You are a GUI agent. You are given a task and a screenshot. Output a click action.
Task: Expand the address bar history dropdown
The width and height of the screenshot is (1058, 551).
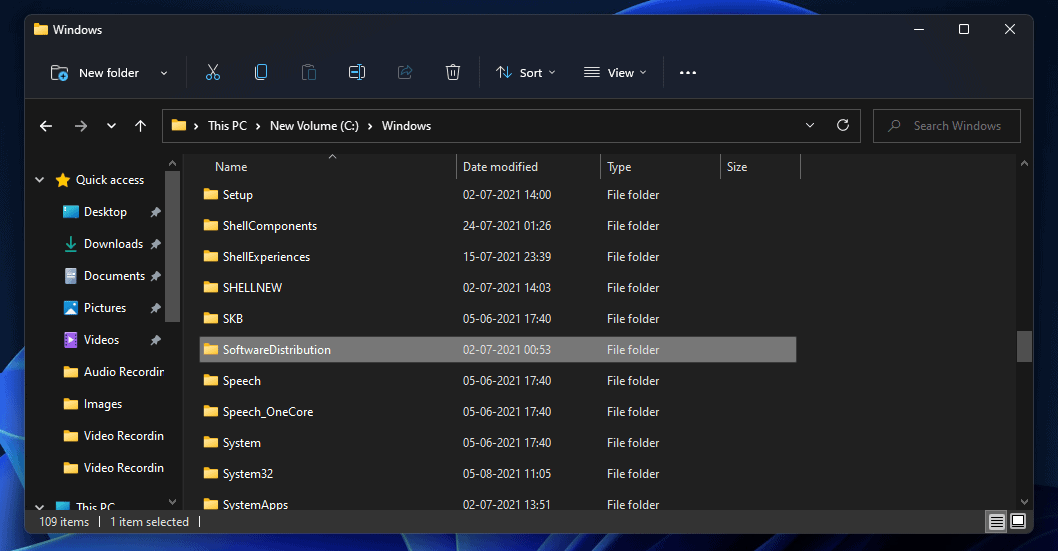pyautogui.click(x=810, y=126)
